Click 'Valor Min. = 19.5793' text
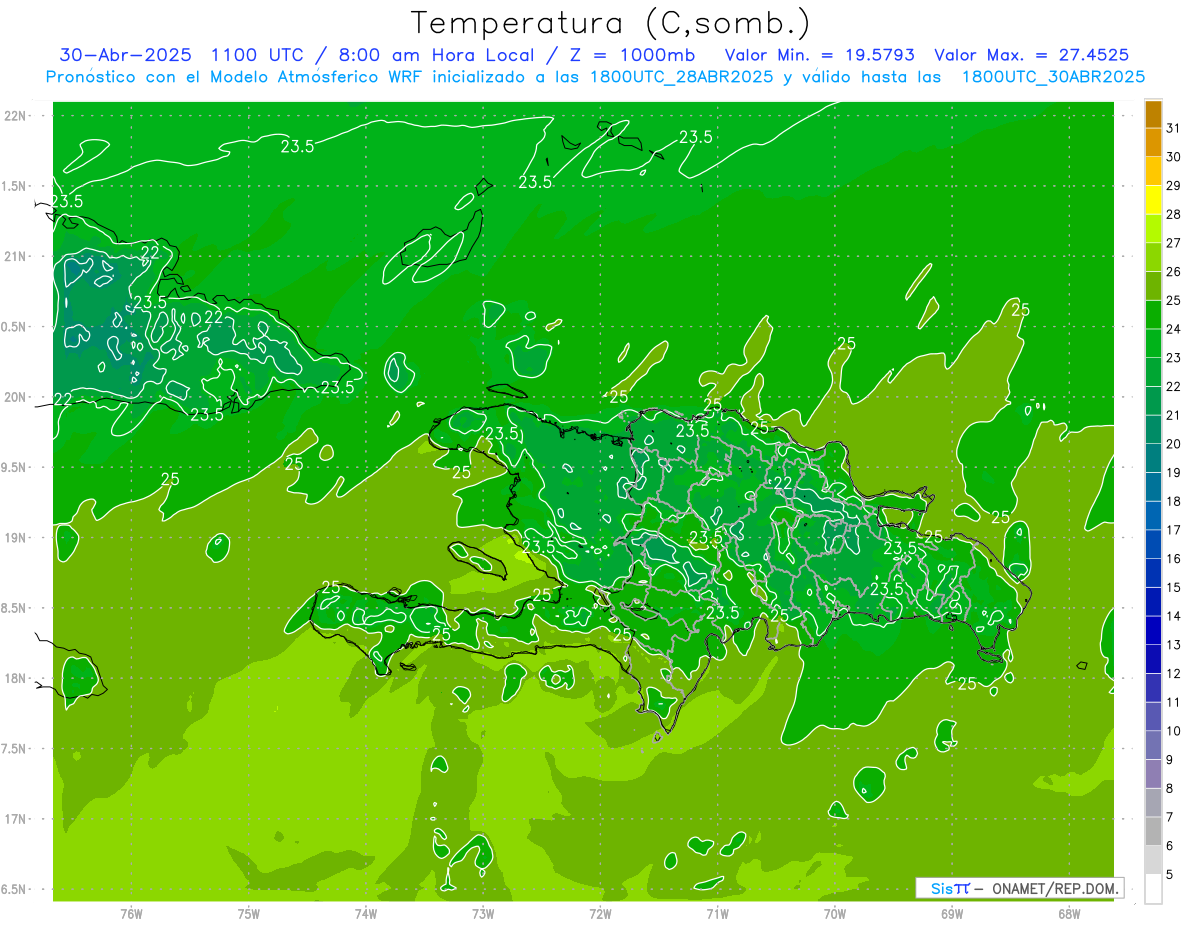Viewport: 1200px width, 927px height. [820, 55]
